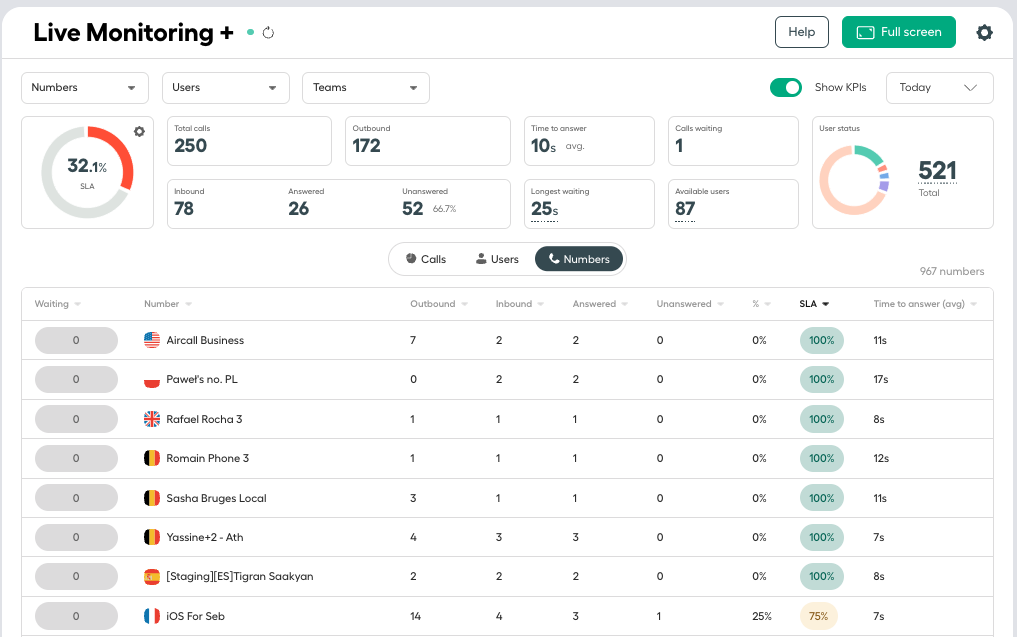Open the Numbers filter dropdown
Screen dimensions: 1017x637
(x=85, y=88)
